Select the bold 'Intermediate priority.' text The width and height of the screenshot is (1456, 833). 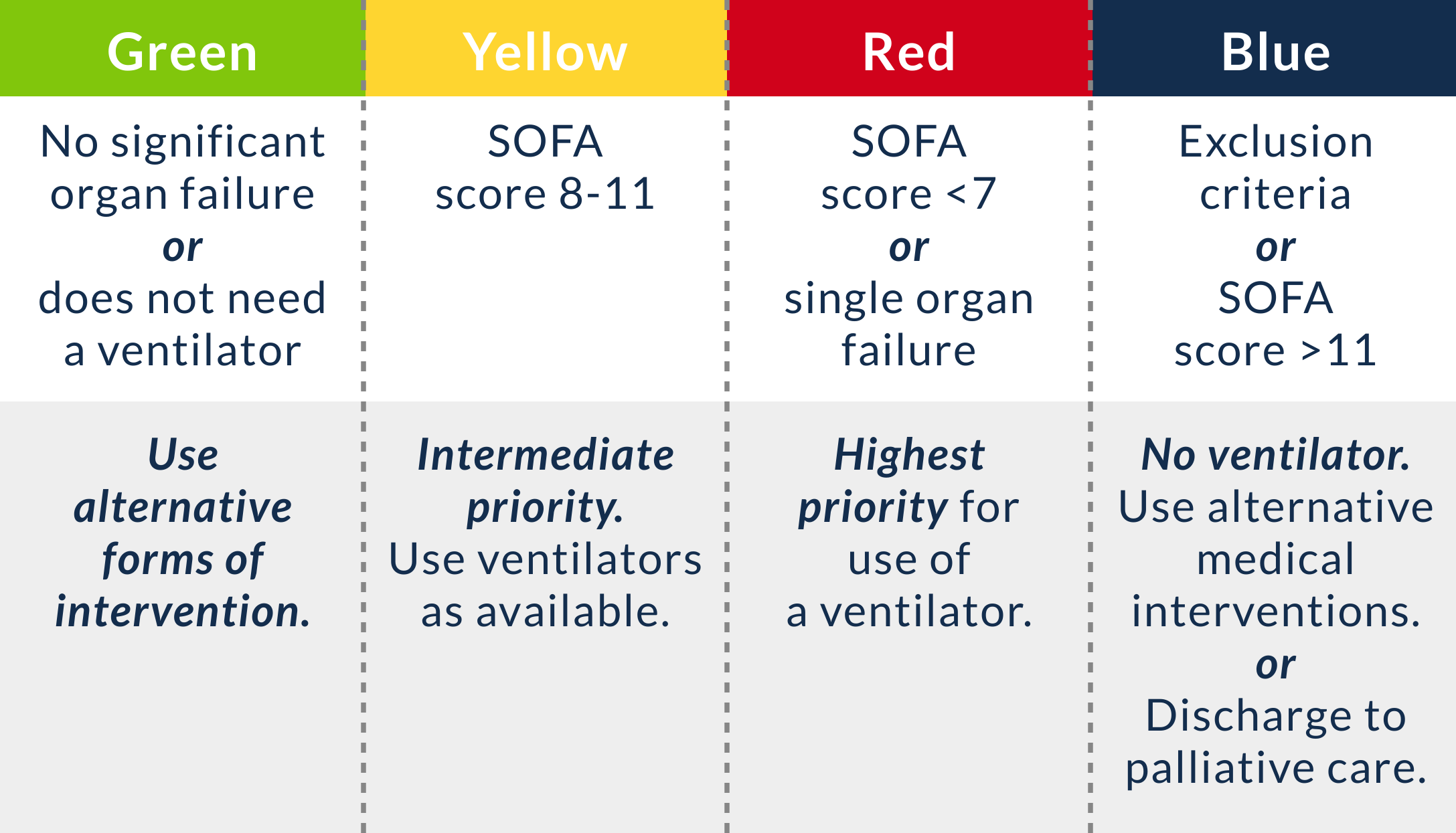545,480
